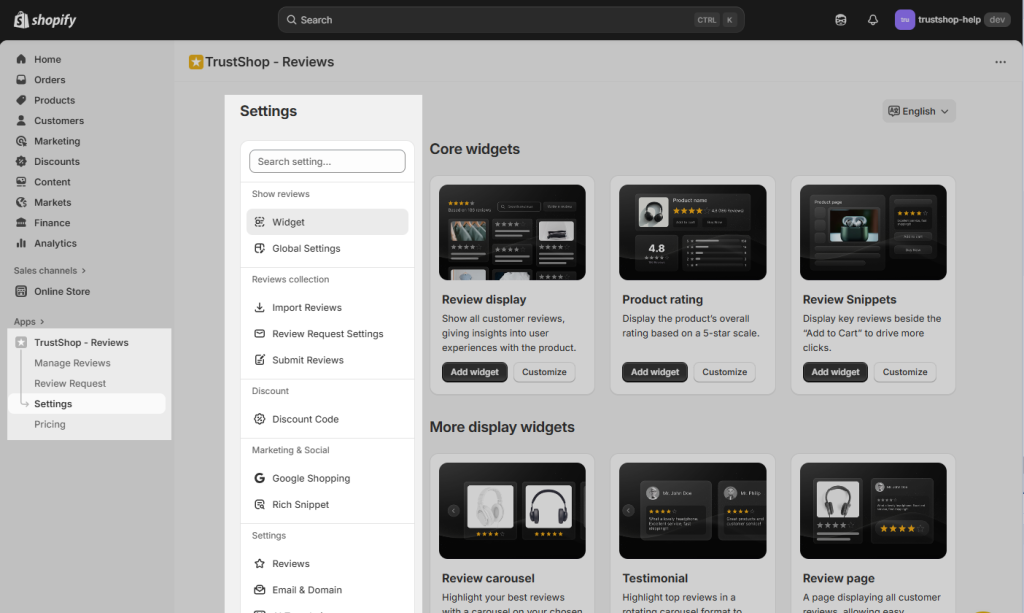1024x613 pixels.
Task: Click the notifications bell icon
Action: (x=873, y=20)
